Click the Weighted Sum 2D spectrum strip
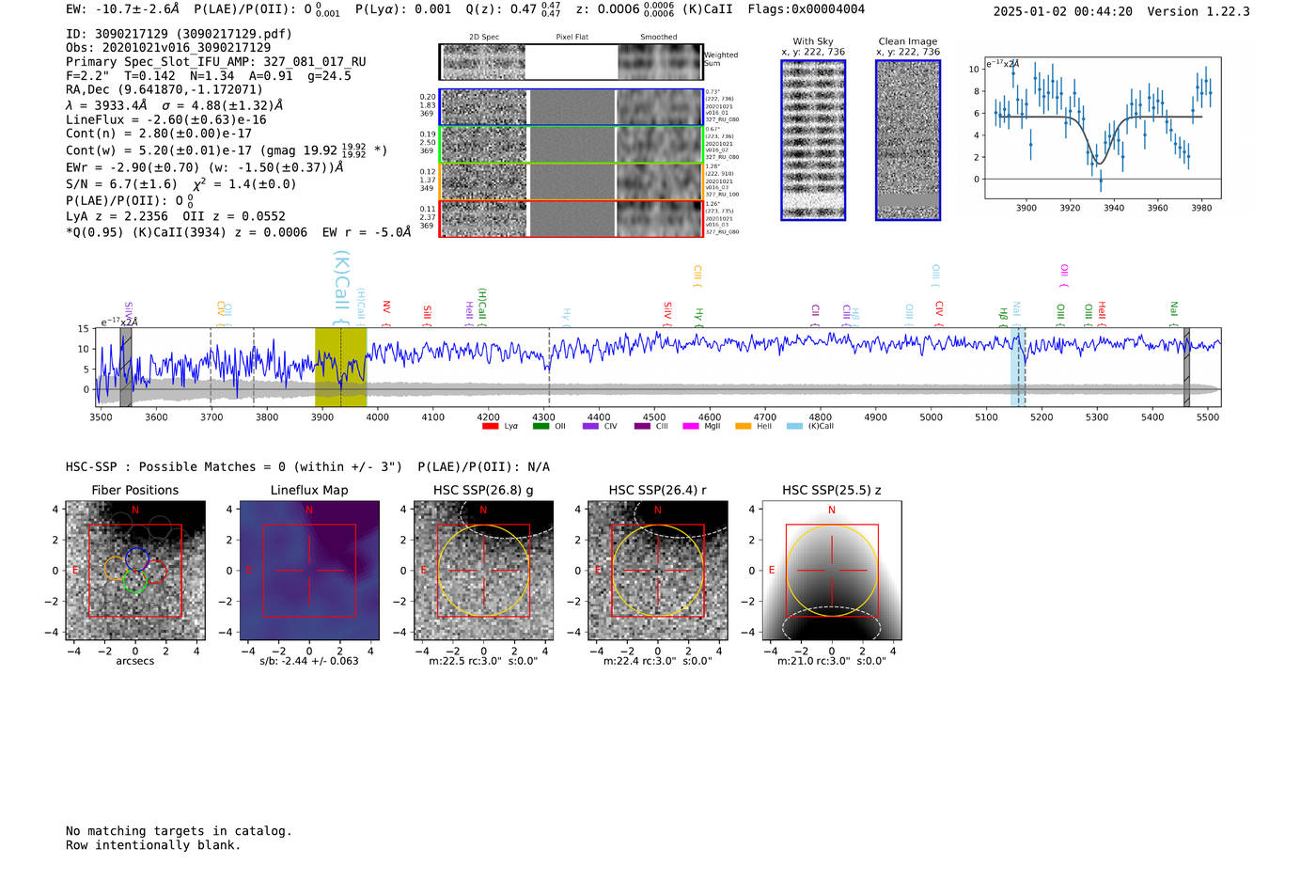The image size is (1316, 896). (572, 62)
